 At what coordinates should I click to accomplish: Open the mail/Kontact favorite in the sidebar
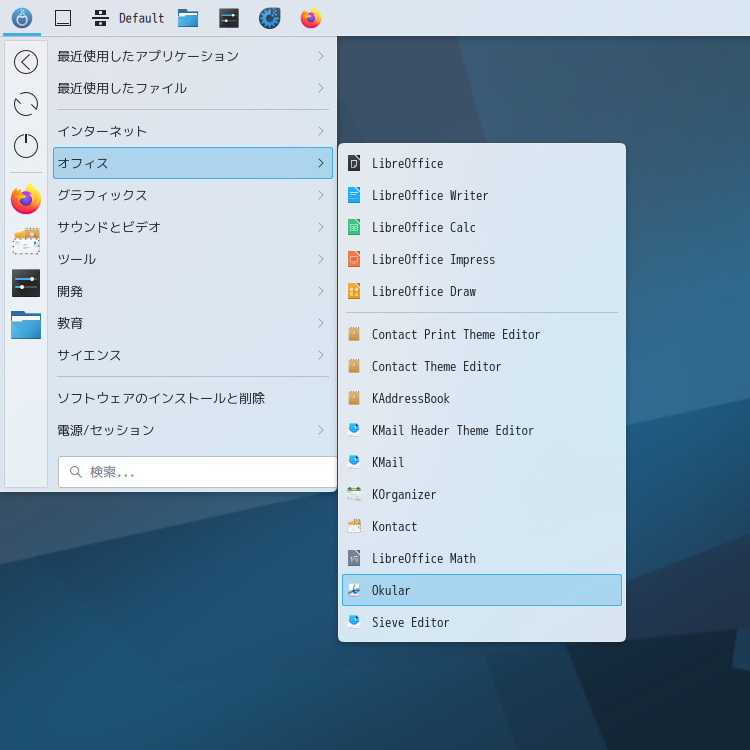(26, 241)
